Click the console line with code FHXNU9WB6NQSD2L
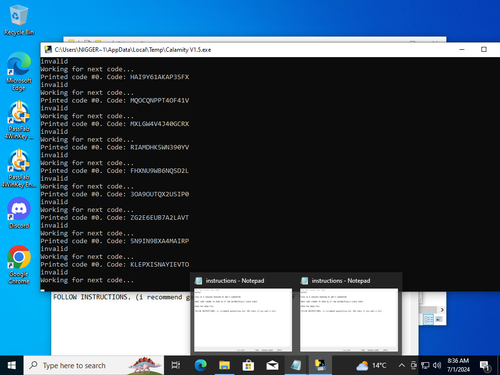The width and height of the screenshot is (500, 375). pos(115,171)
